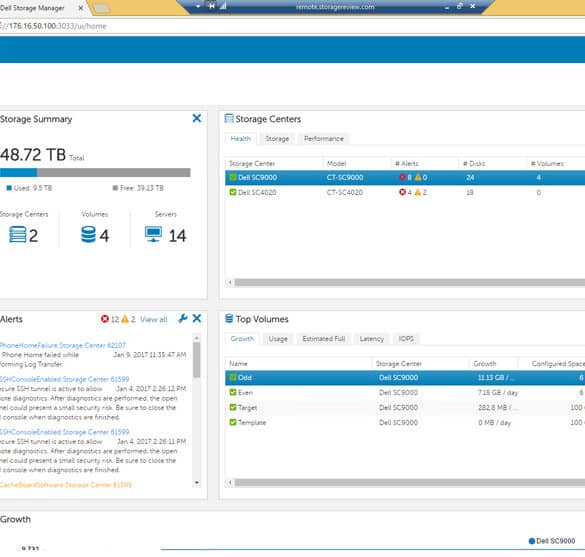
Task: Click Top Volumes scroll-left arrow
Action: click(x=230, y=482)
